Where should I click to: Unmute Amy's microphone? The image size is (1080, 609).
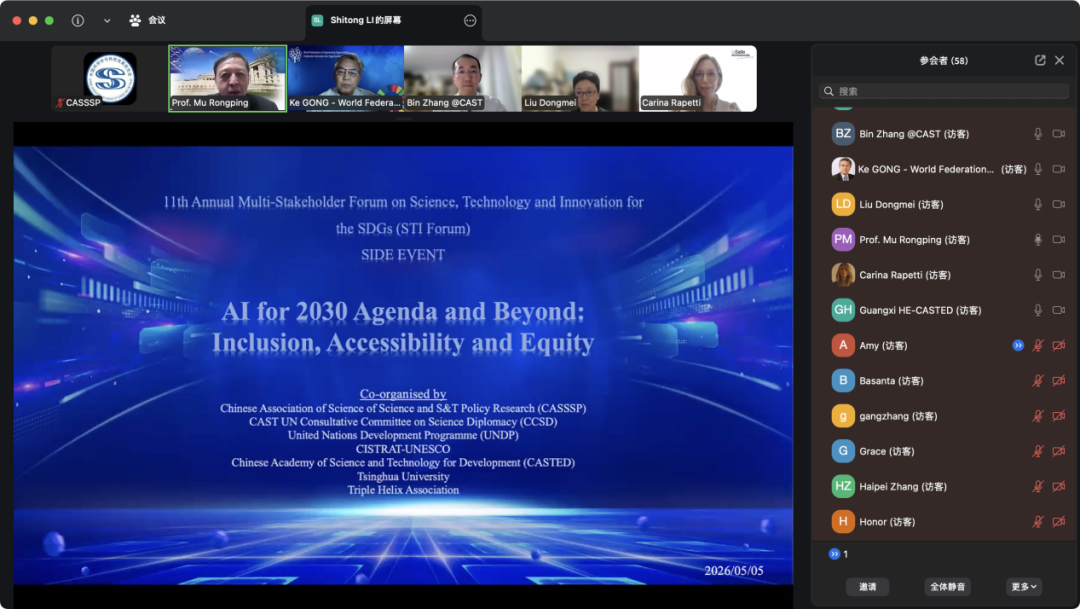point(1038,345)
